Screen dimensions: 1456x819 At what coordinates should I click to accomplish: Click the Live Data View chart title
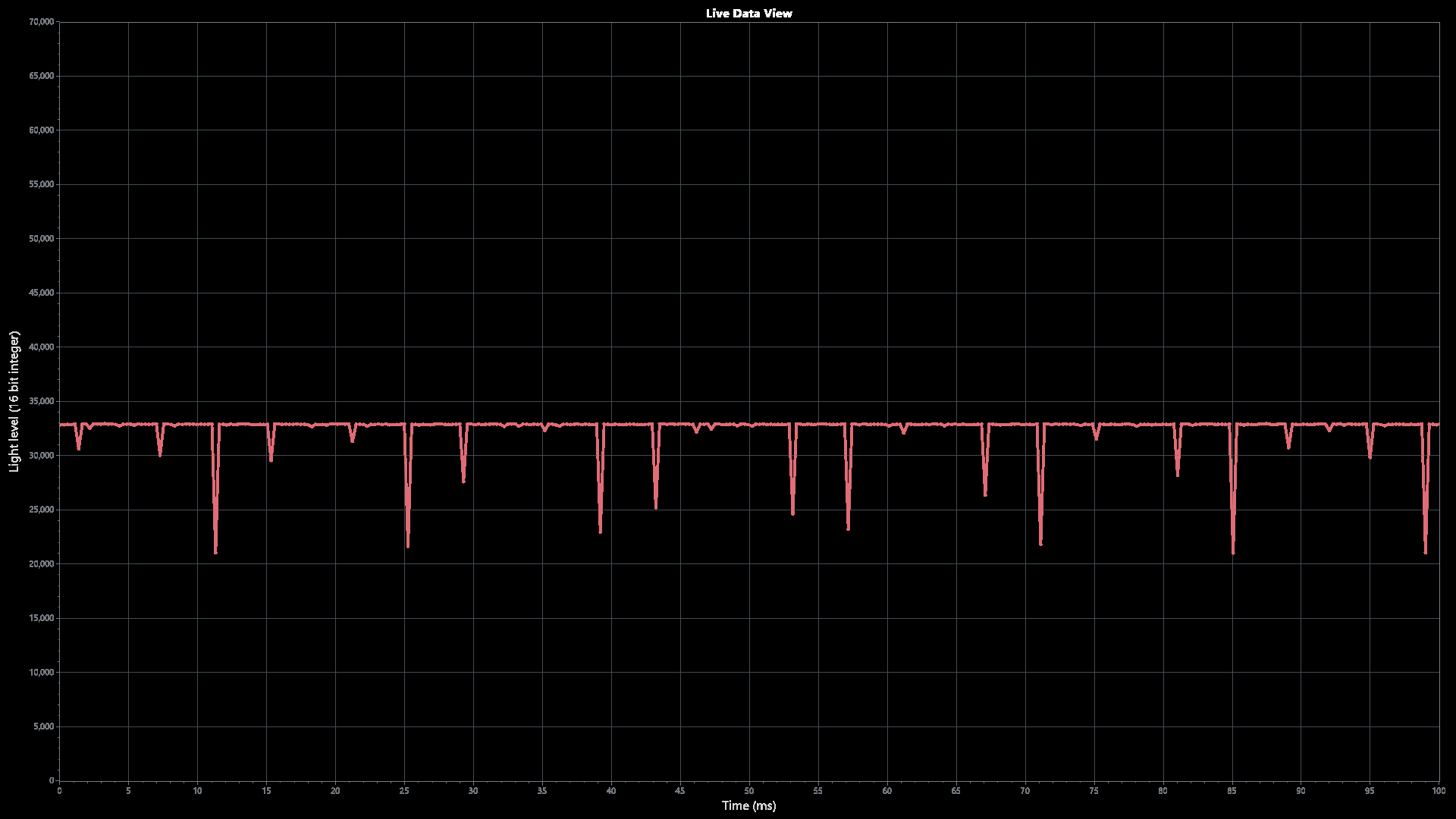click(748, 13)
